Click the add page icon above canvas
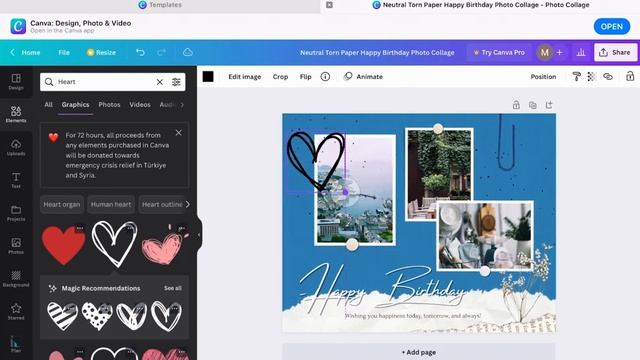 pos(549,105)
